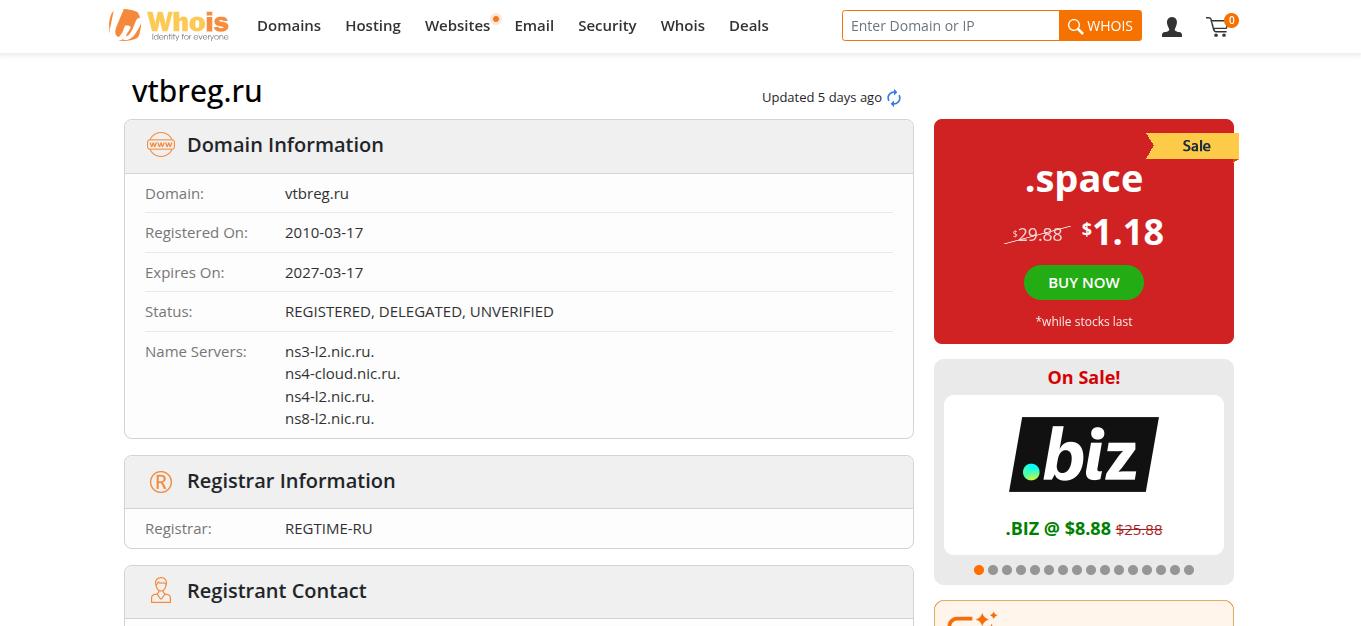Click the person icon beside Registrant Contact
Viewport: 1361px width, 626px height.
pos(160,591)
